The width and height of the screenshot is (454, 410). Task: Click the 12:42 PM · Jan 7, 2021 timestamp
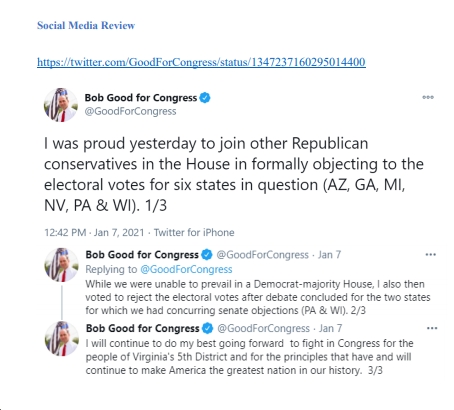pos(94,232)
